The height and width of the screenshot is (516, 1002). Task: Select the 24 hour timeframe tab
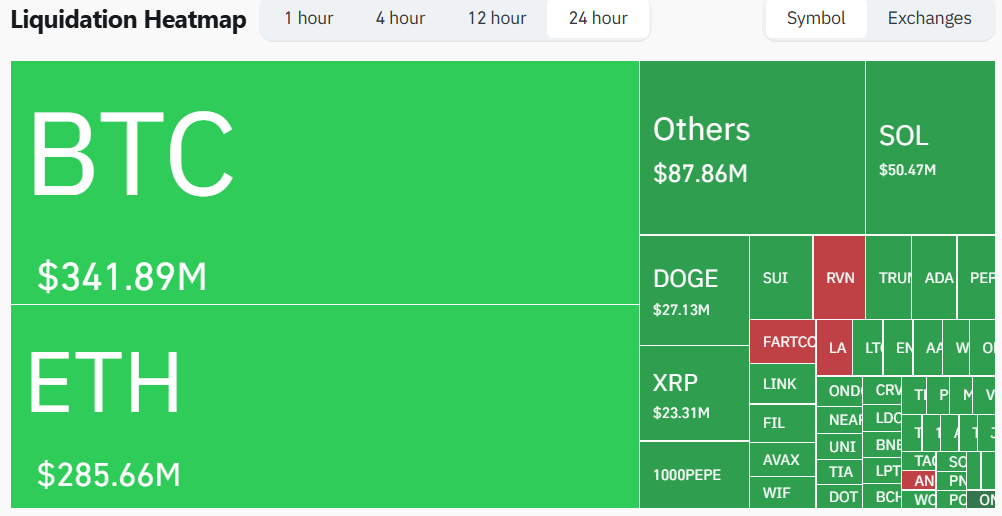pos(598,18)
